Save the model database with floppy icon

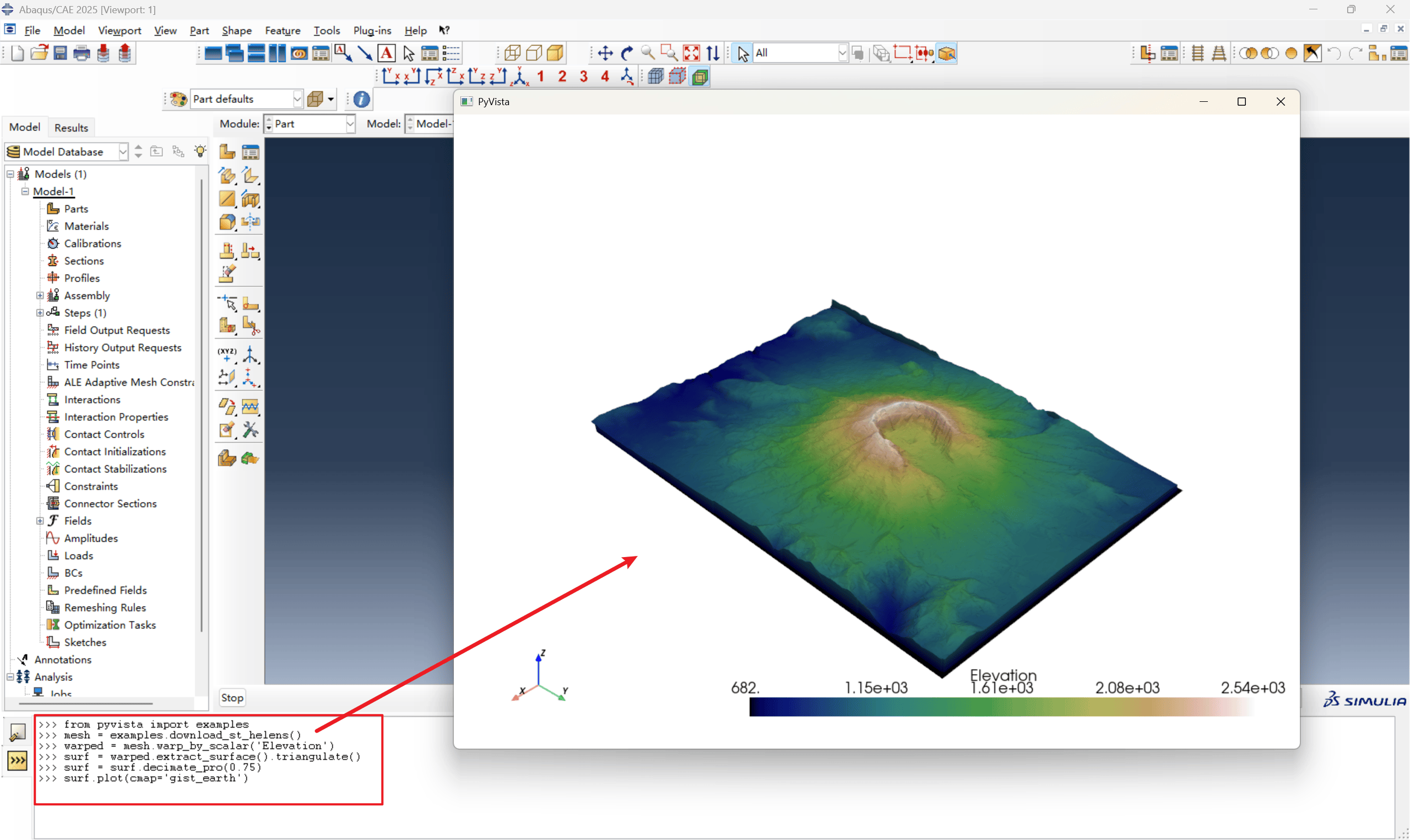[60, 53]
